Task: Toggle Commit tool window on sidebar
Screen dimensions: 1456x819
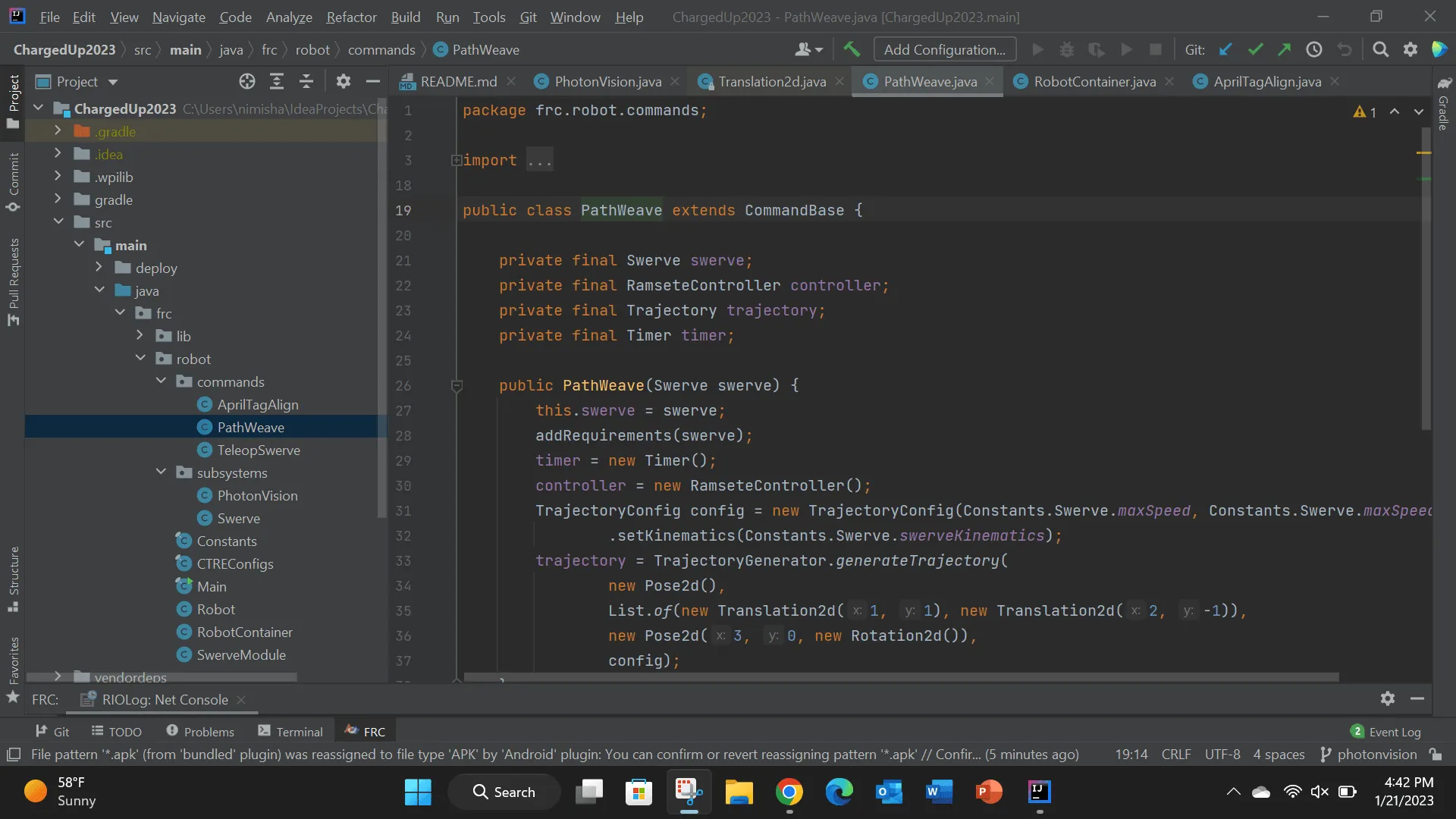Action: 14,182
